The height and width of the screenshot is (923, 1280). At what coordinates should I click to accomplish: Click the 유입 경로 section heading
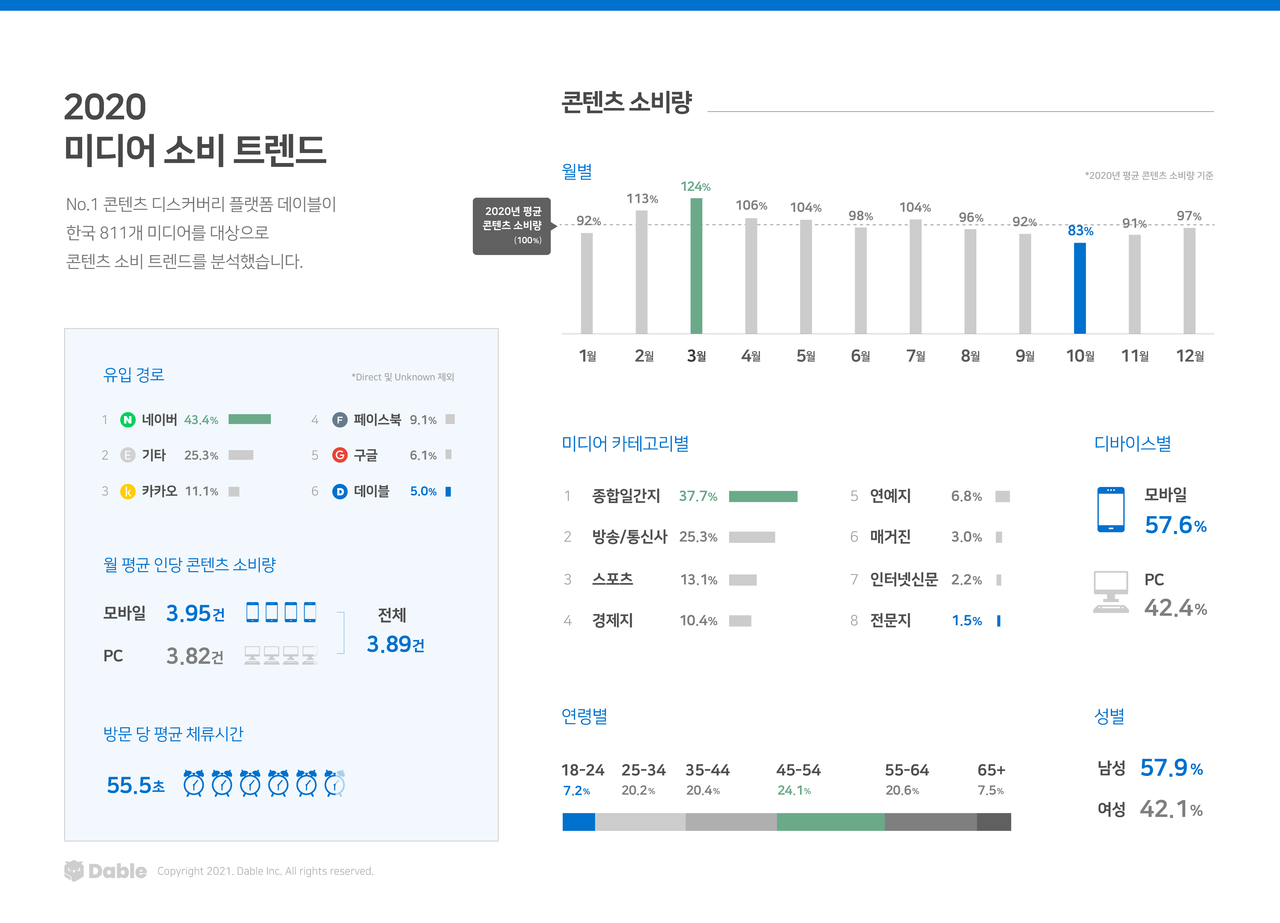point(134,375)
